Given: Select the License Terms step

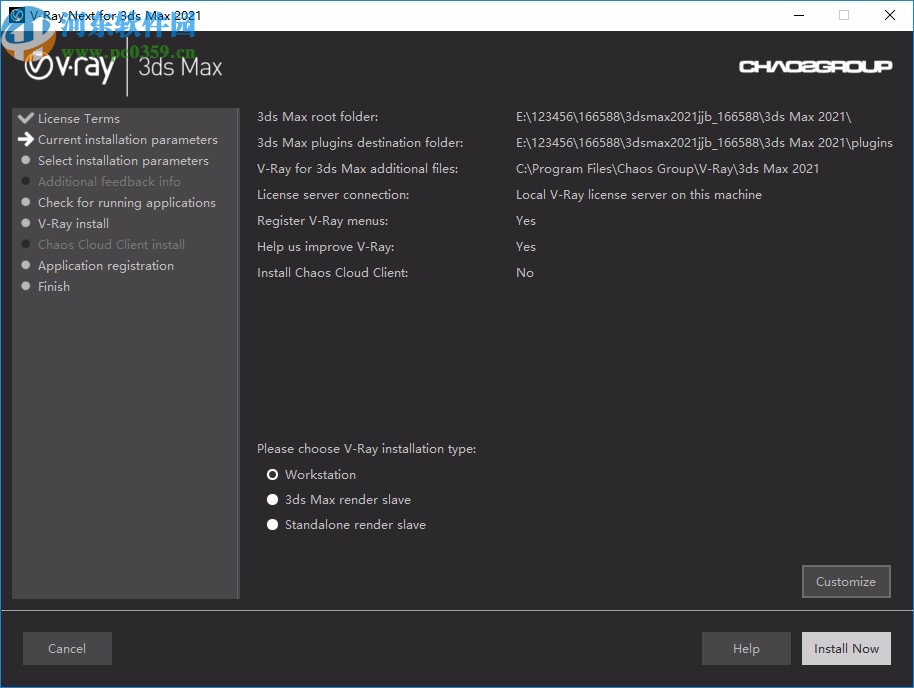Looking at the screenshot, I should click(80, 118).
